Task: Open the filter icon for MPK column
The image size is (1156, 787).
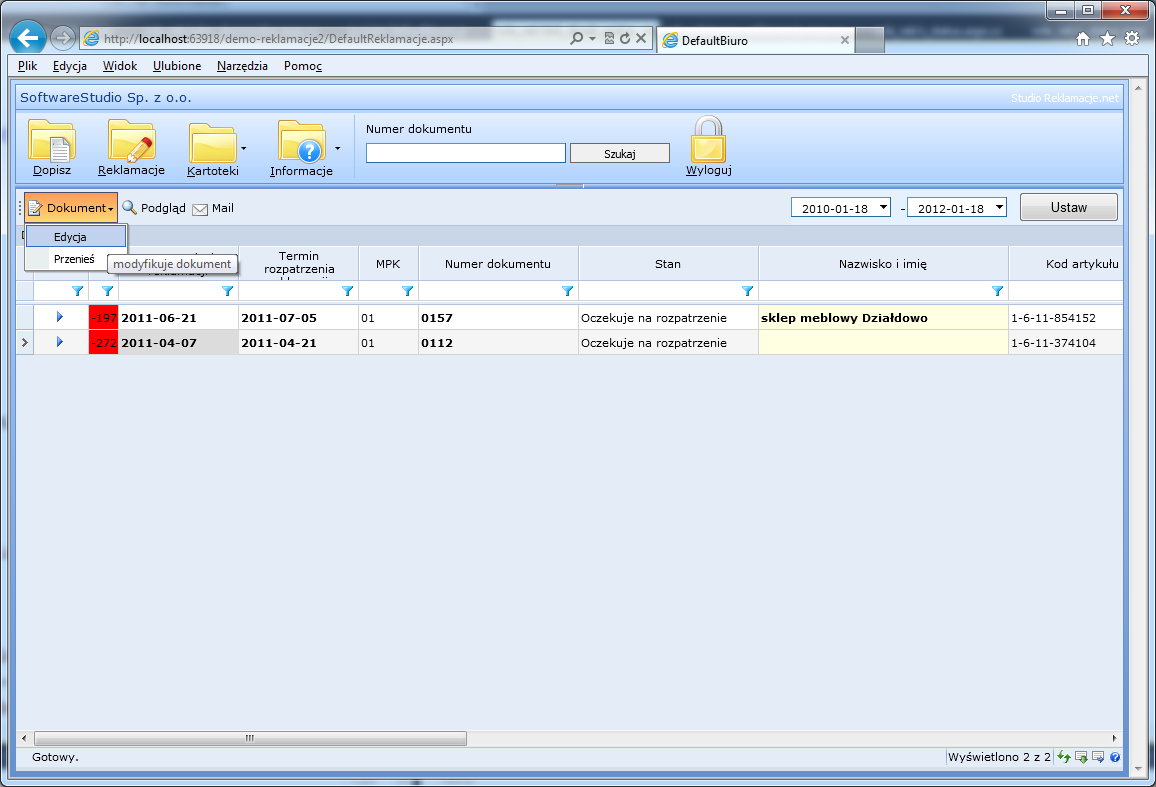Action: [408, 291]
